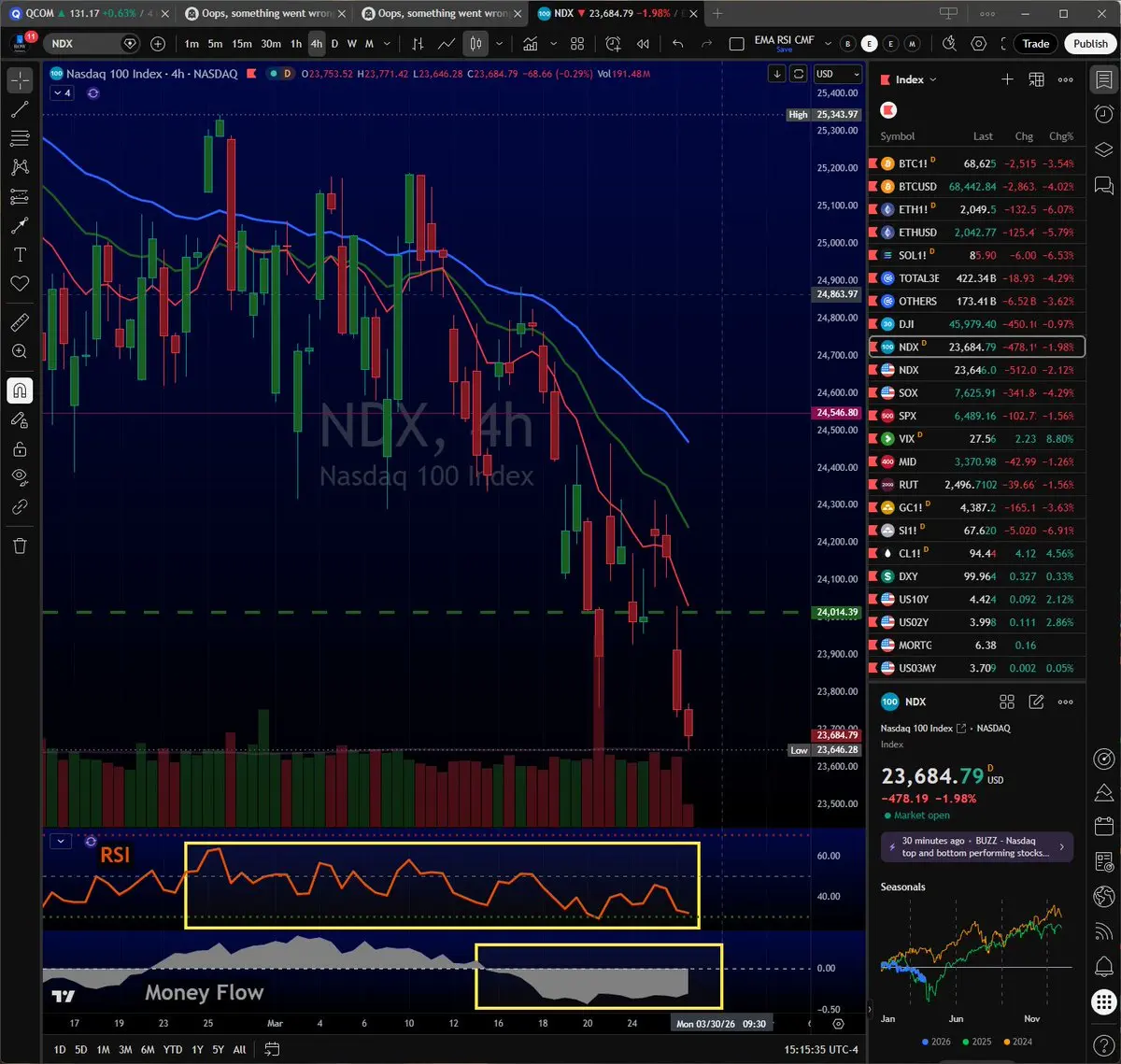Screen dimensions: 1121x1064
Task: Click the trash icon to remove drawings
Action: [x=20, y=546]
